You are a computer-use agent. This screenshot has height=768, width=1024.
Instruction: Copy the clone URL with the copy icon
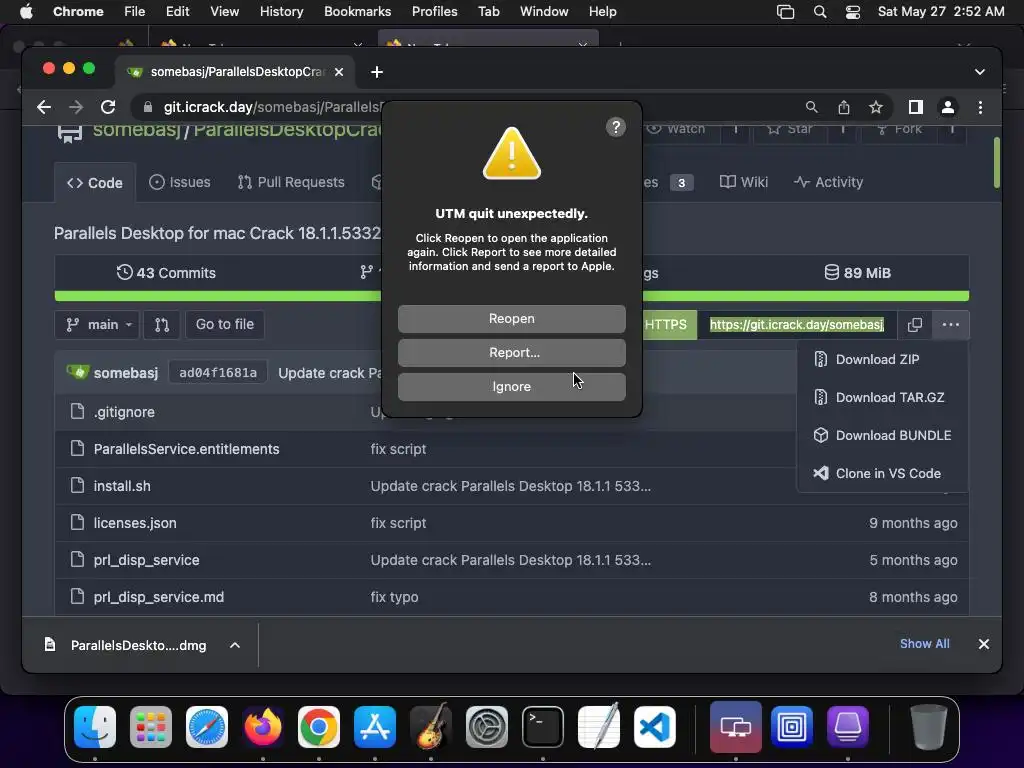coord(915,325)
